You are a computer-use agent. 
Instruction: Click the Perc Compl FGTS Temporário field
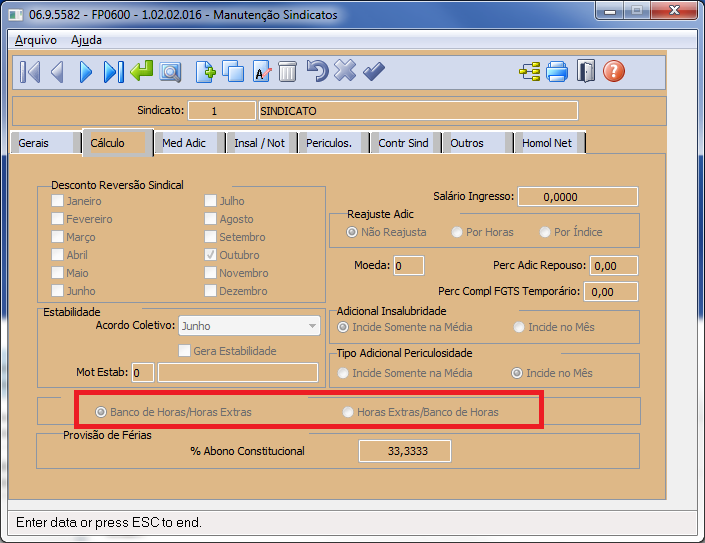point(611,292)
